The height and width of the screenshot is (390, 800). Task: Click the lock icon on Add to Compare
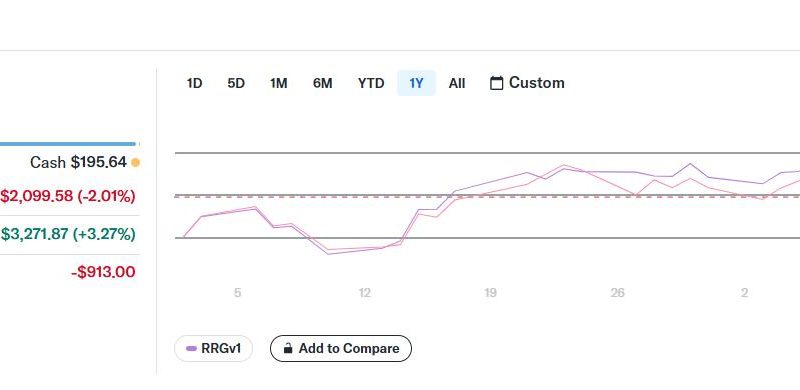(x=288, y=349)
